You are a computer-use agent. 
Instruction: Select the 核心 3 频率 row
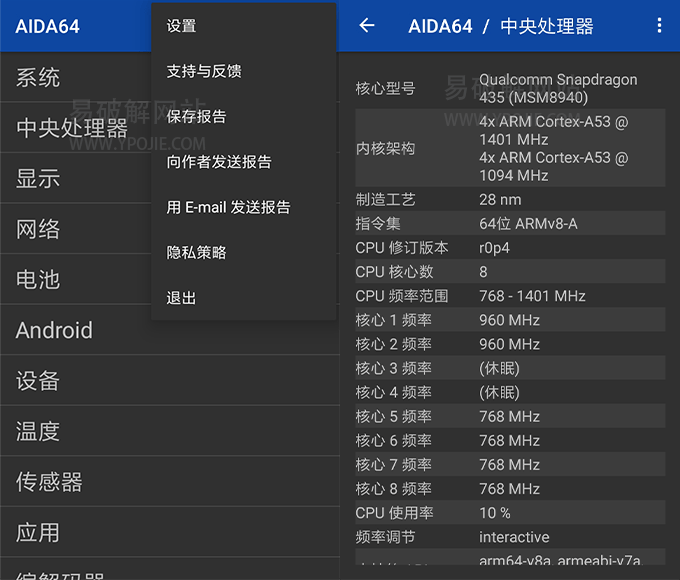coord(510,368)
